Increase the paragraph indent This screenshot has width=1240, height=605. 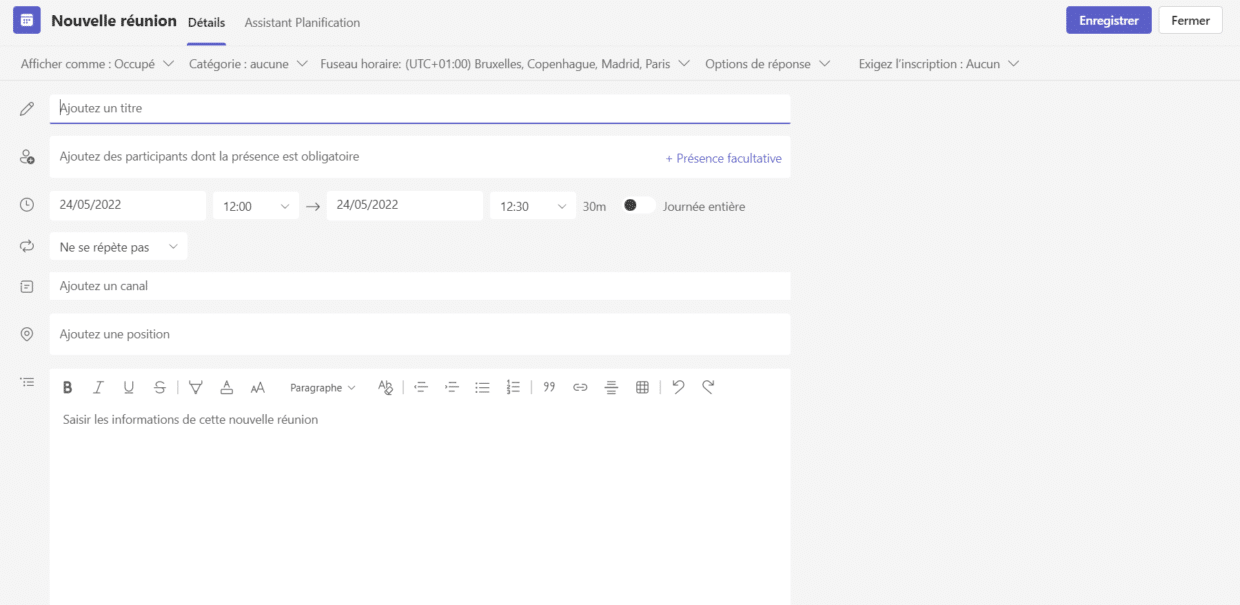click(451, 388)
